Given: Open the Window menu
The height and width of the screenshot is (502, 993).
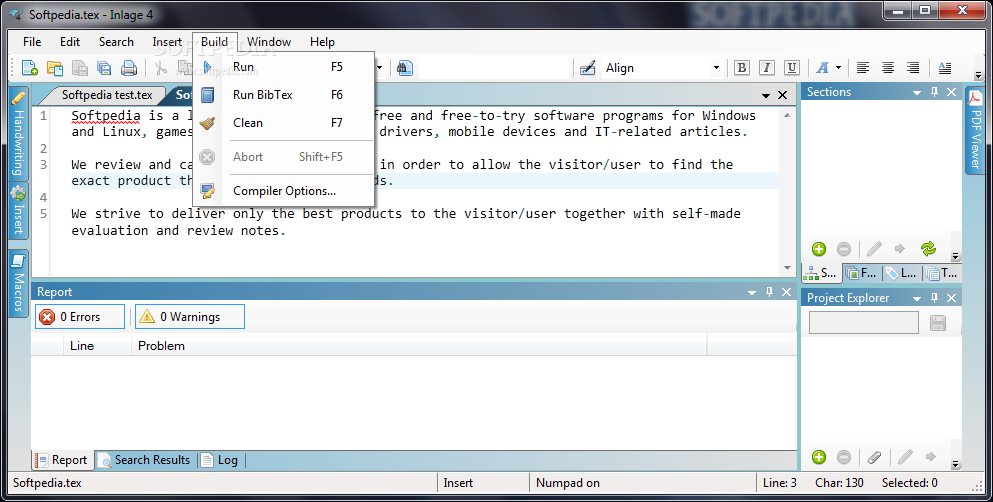Looking at the screenshot, I should (269, 42).
